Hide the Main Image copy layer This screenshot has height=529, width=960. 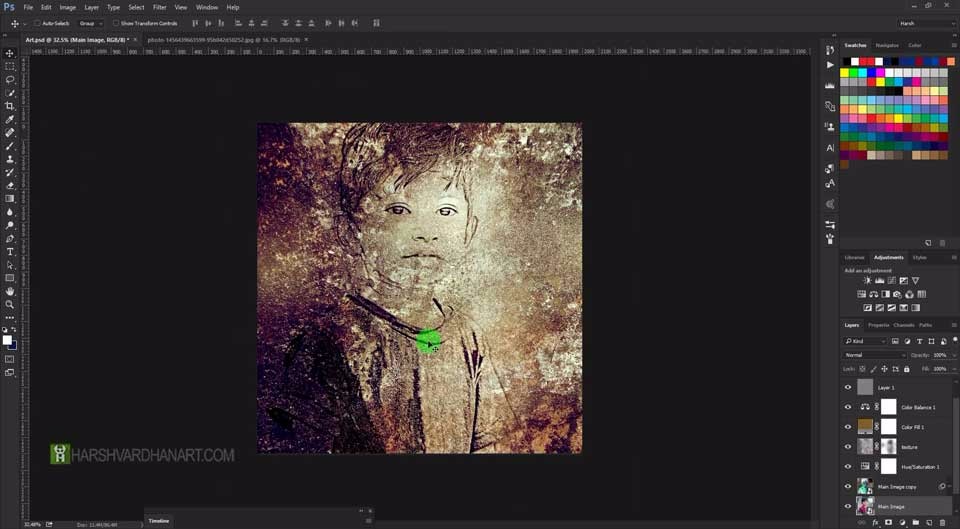tap(848, 487)
